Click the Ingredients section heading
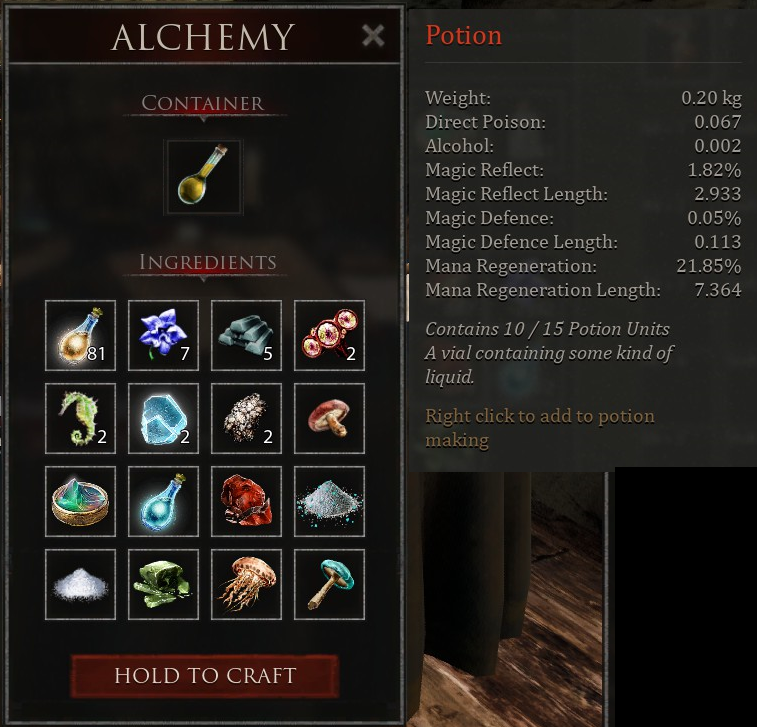Viewport: 757px width, 727px height. click(x=208, y=262)
